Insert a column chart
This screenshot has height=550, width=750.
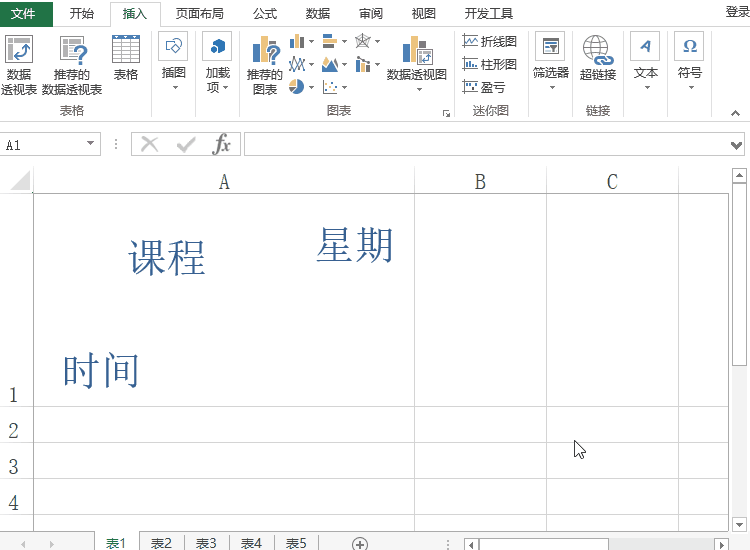pos(297,42)
